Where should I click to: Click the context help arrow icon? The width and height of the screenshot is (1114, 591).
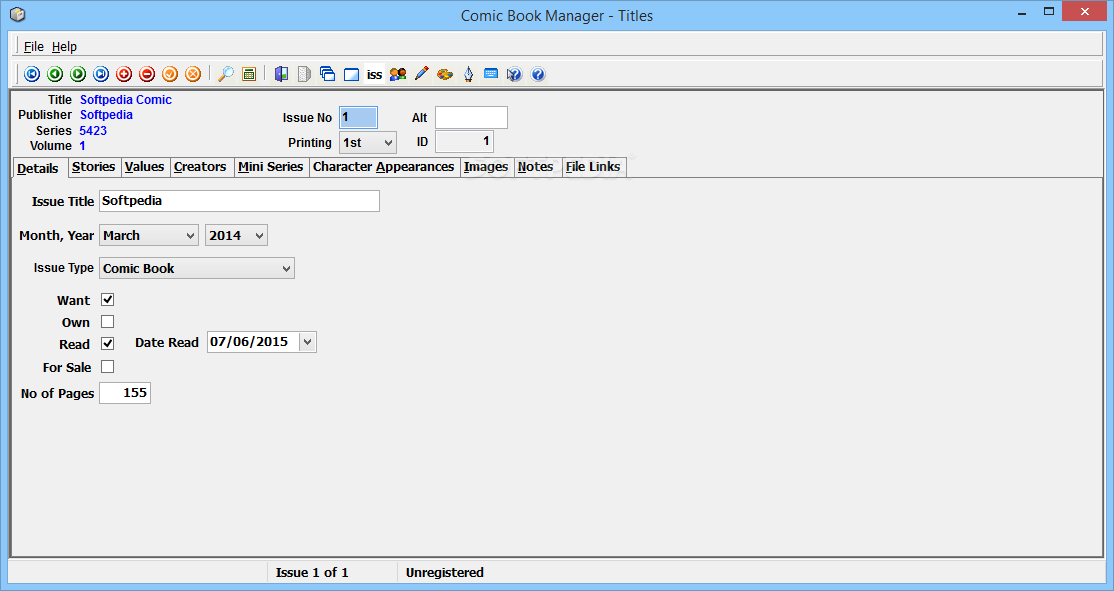click(x=514, y=74)
